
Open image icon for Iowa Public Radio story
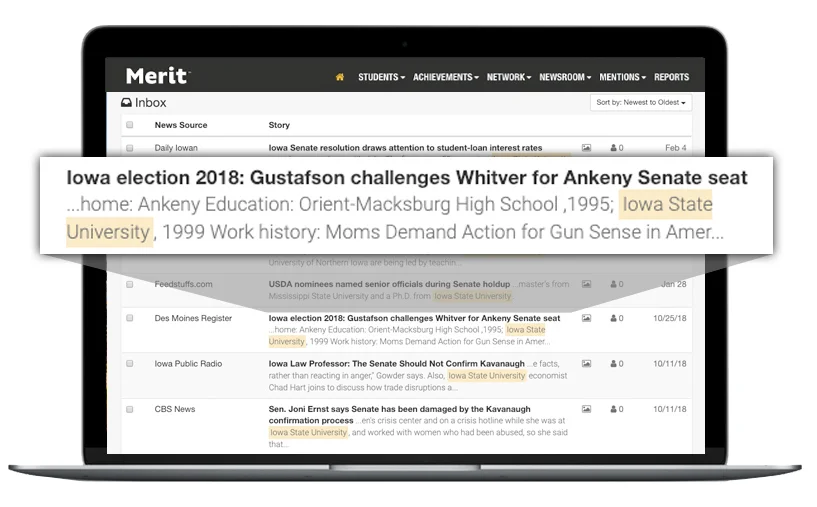586,363
